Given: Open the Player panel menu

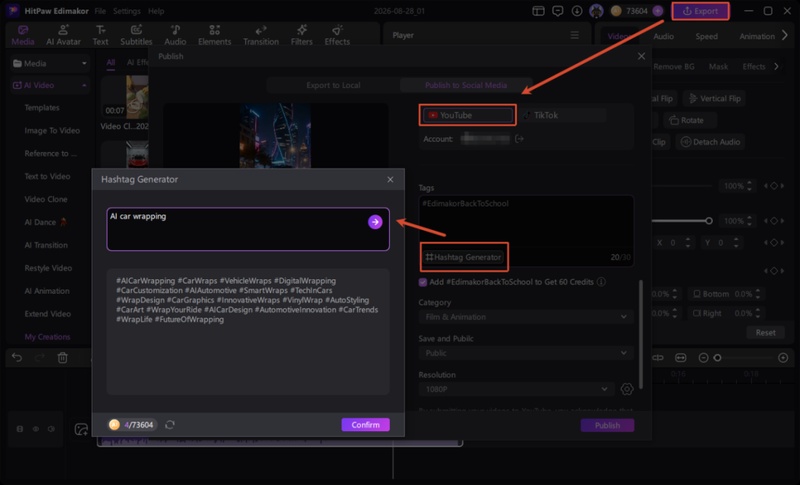Looking at the screenshot, I should (x=574, y=35).
